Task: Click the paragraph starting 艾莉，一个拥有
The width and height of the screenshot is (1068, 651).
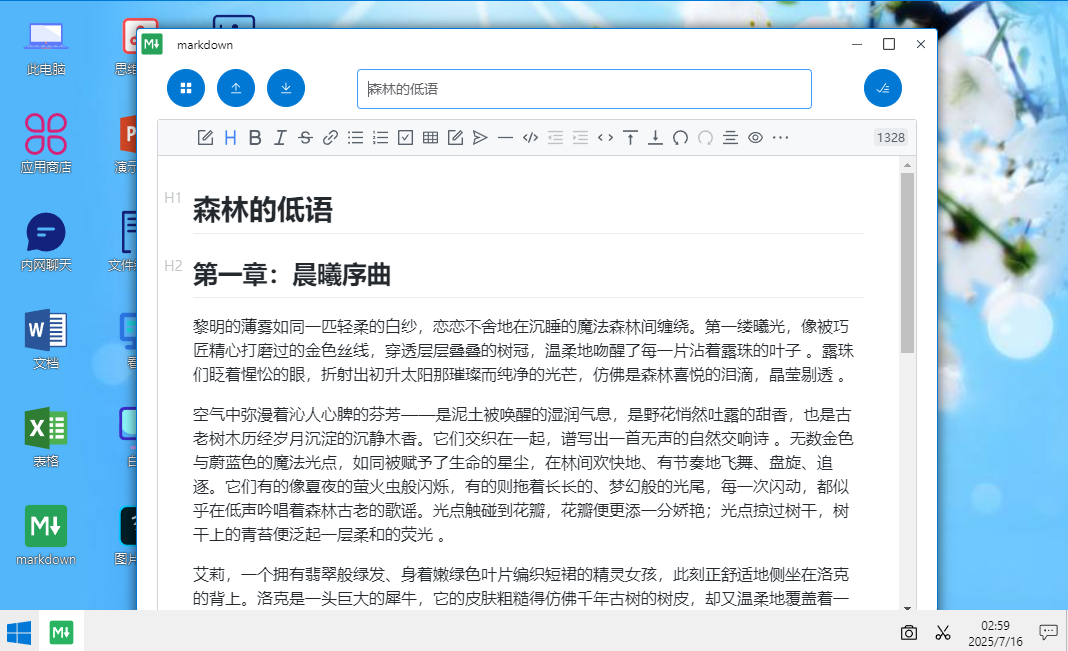Action: pyautogui.click(x=523, y=587)
